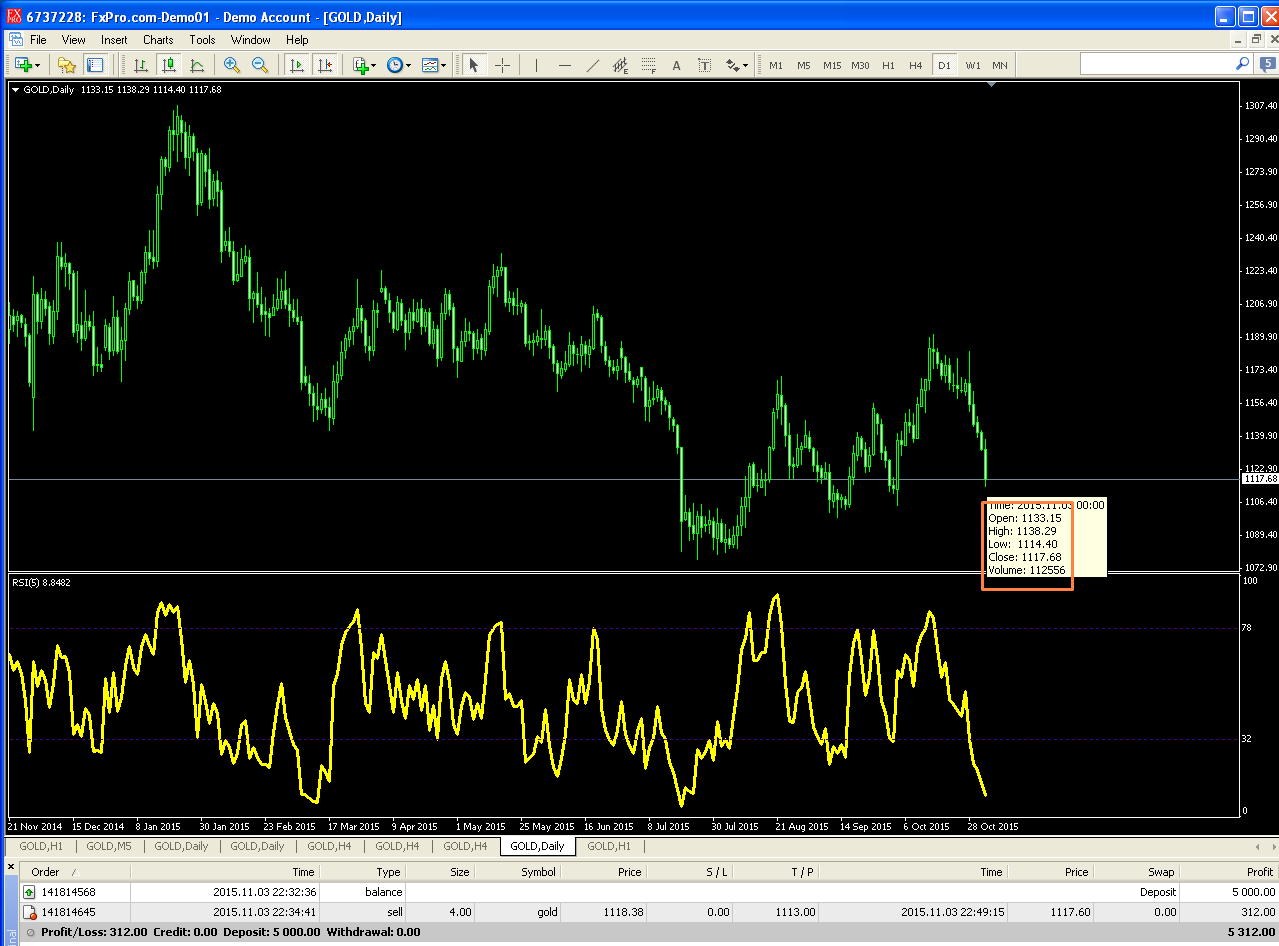Viewport: 1279px width, 946px height.
Task: Select the Fibonacci Retracement tool
Action: 649,65
